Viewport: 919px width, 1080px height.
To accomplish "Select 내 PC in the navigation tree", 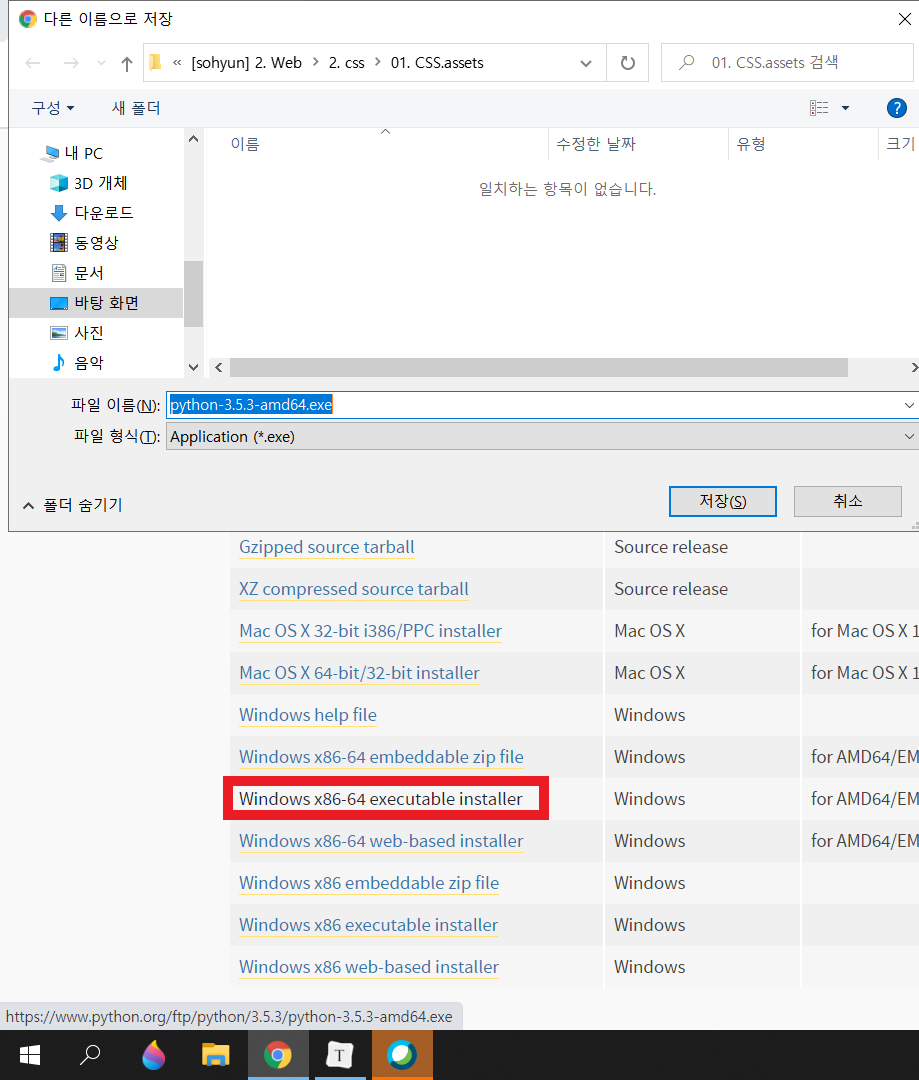I will tap(83, 154).
